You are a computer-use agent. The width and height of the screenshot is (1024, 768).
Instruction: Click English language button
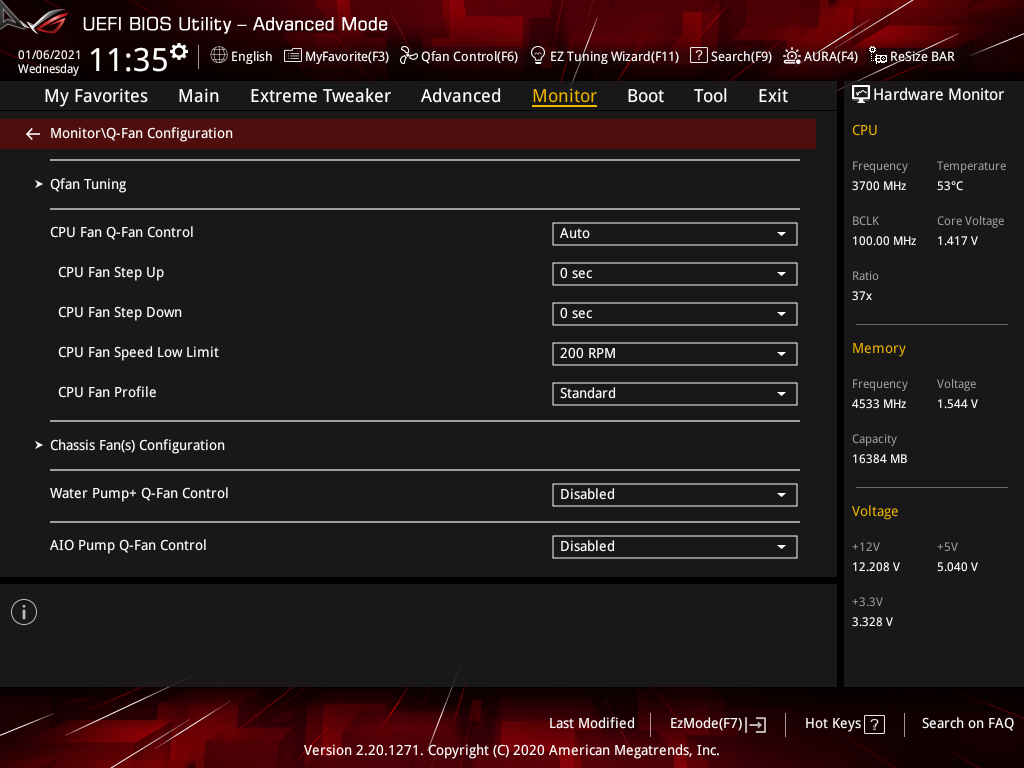pos(251,57)
